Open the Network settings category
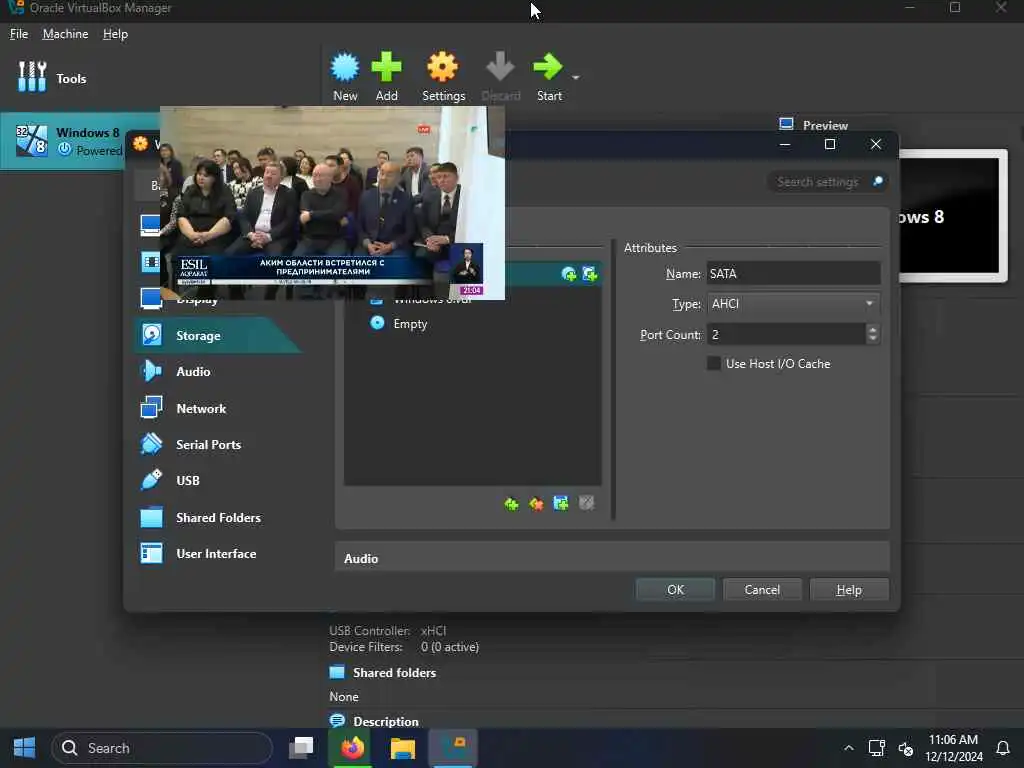Image resolution: width=1024 pixels, height=768 pixels. tap(201, 409)
